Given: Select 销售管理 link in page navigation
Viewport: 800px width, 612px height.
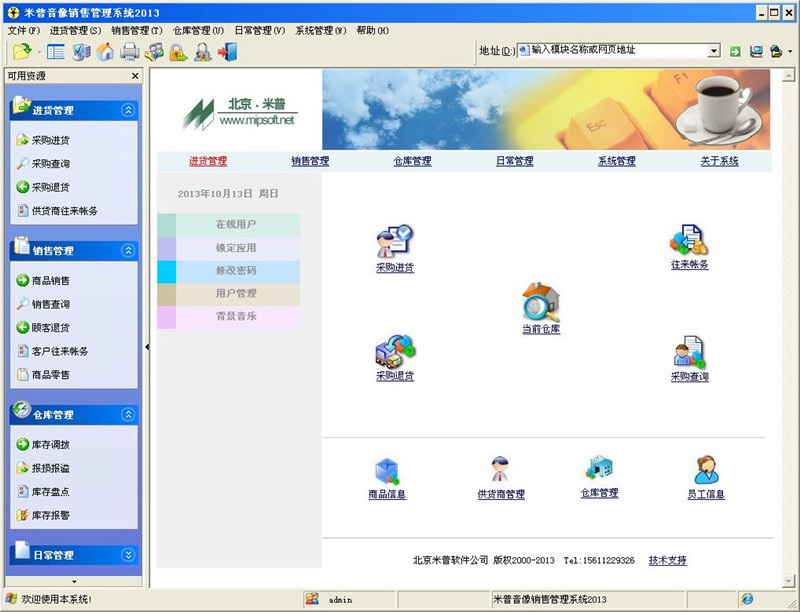Looking at the screenshot, I should click(310, 161).
